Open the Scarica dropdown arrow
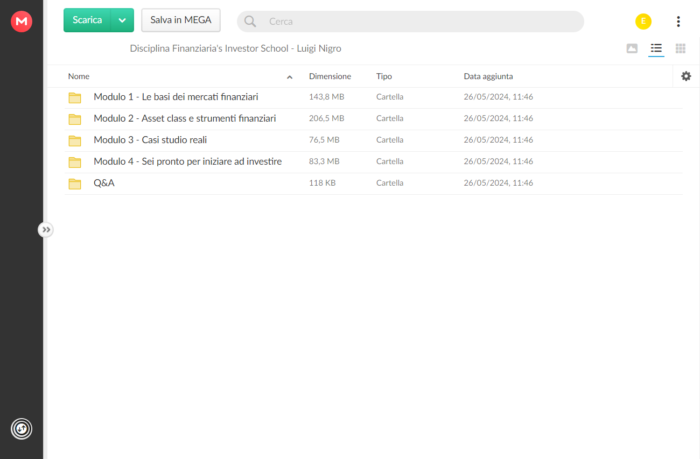Screen dimensions: 700x459 pos(122,20)
